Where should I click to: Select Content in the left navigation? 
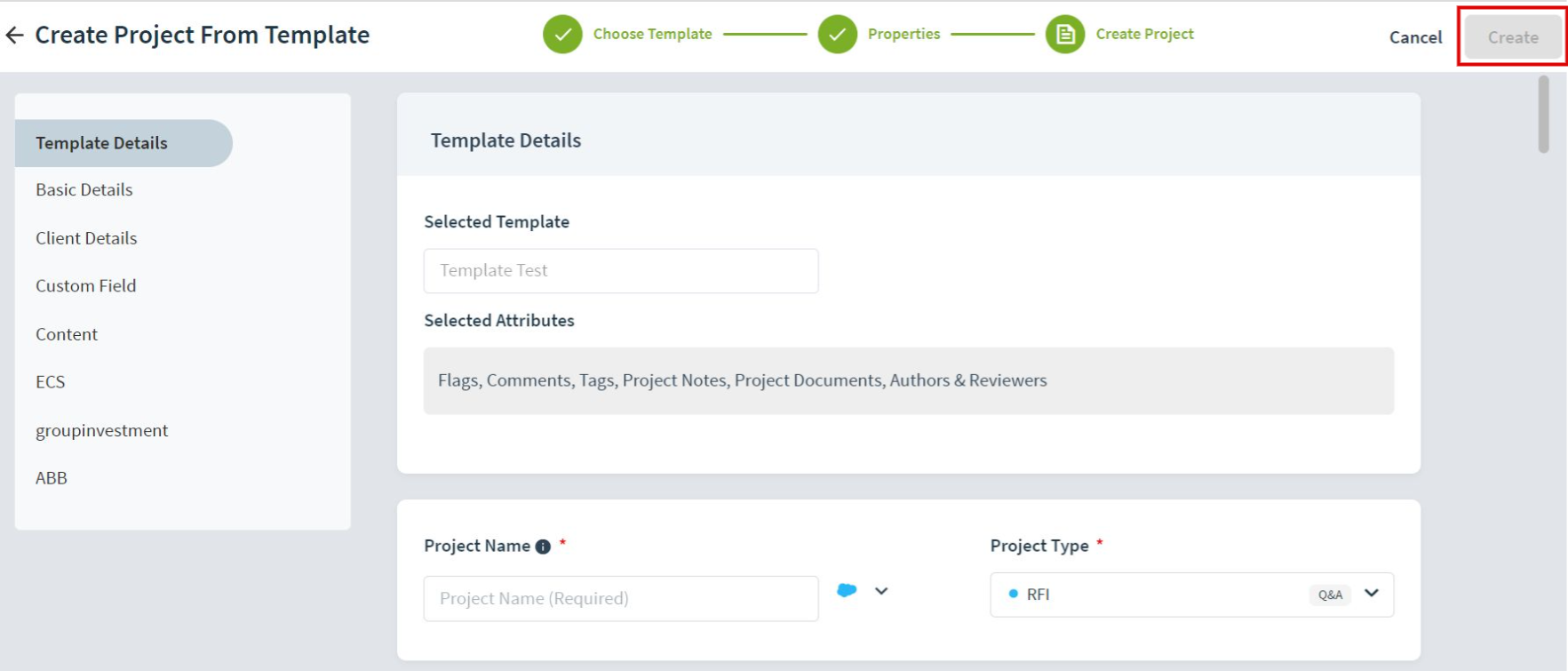[67, 334]
